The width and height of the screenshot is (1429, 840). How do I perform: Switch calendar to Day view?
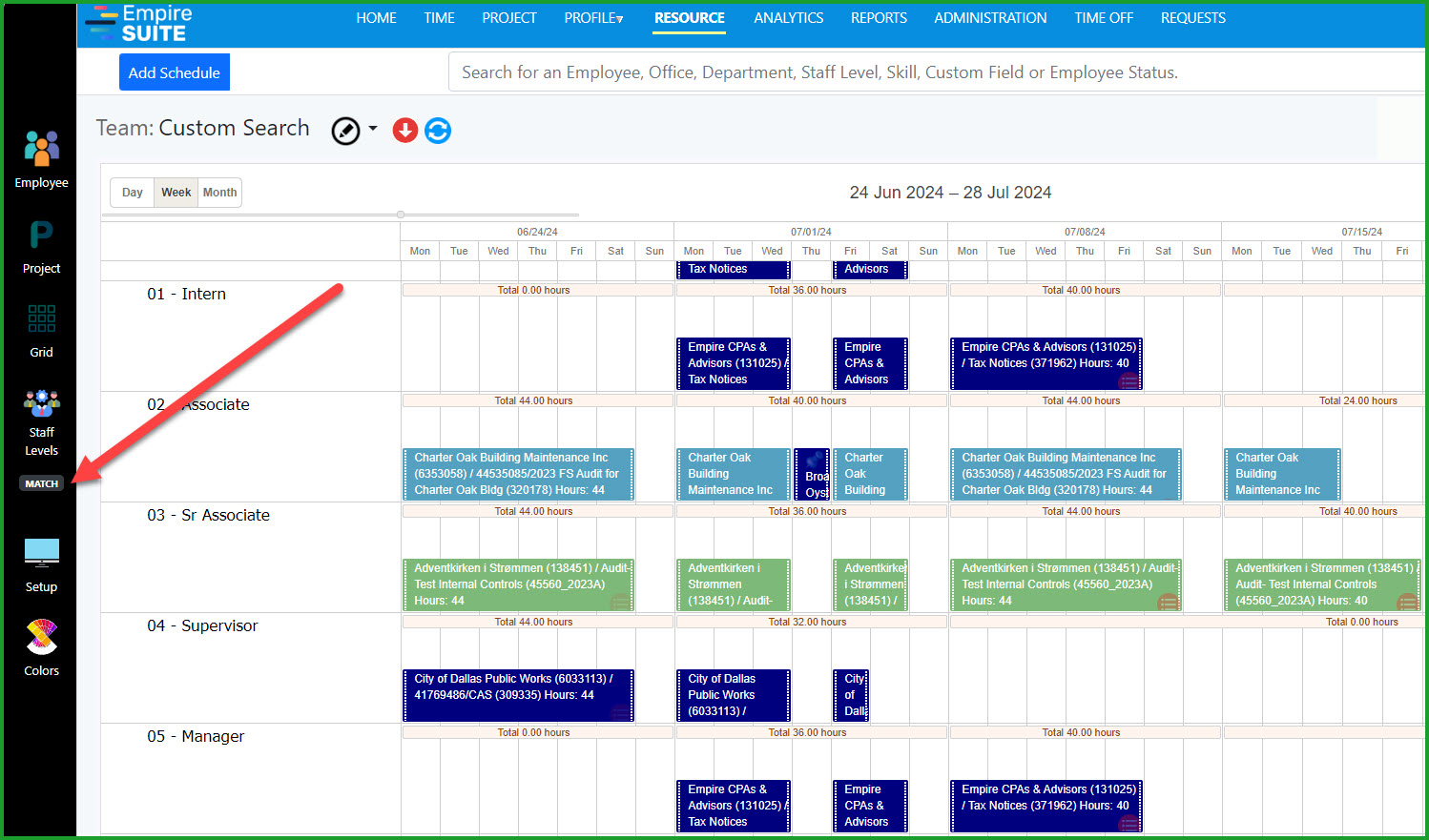coord(133,193)
